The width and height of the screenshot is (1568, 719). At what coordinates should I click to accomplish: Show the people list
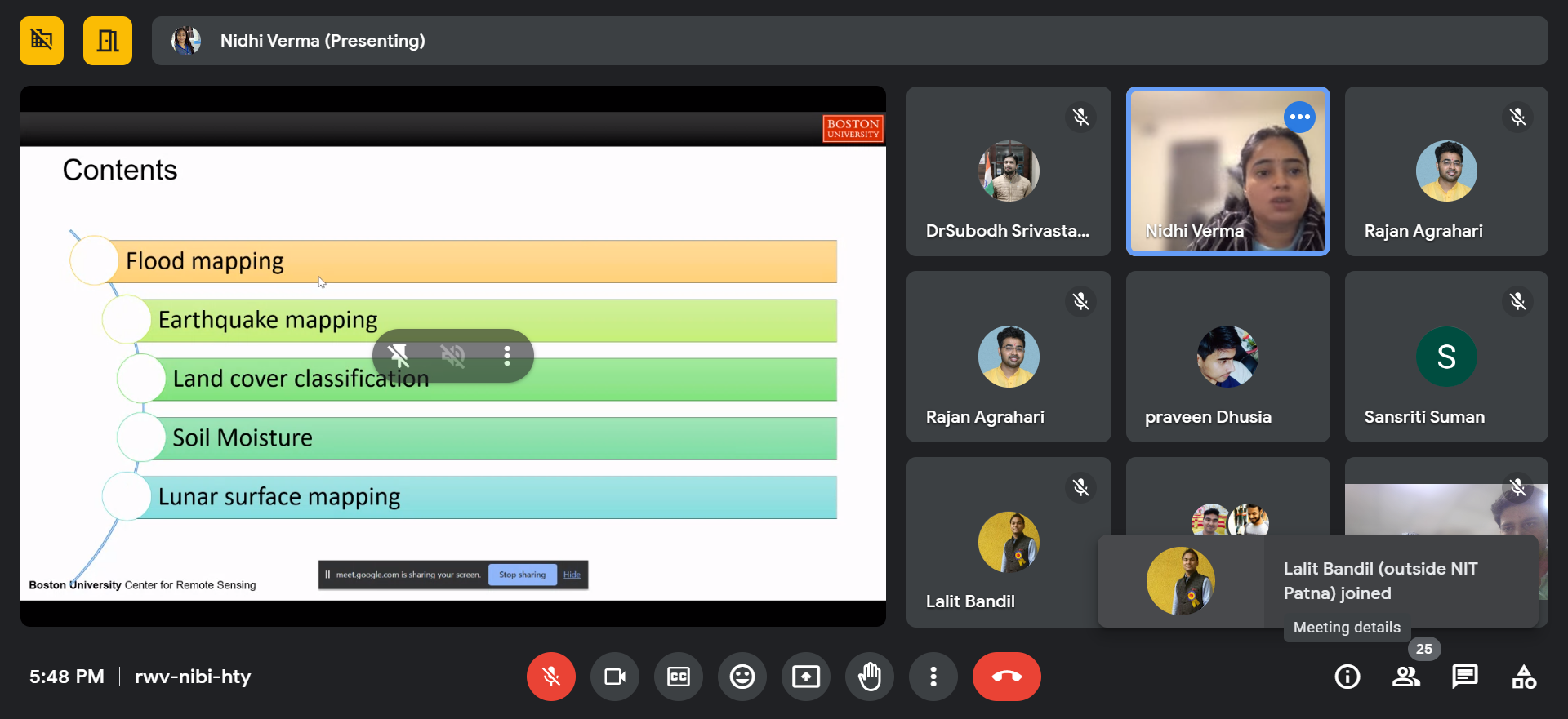coord(1405,677)
